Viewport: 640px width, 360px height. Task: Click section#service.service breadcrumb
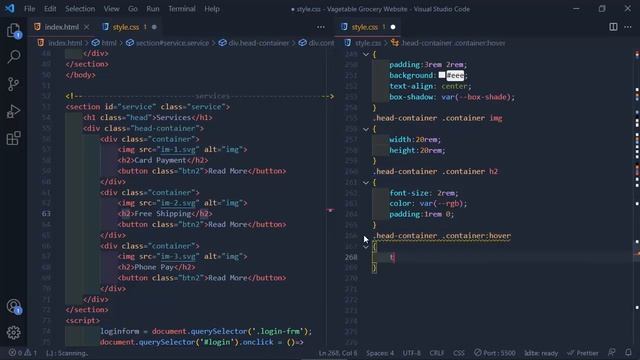[x=172, y=43]
